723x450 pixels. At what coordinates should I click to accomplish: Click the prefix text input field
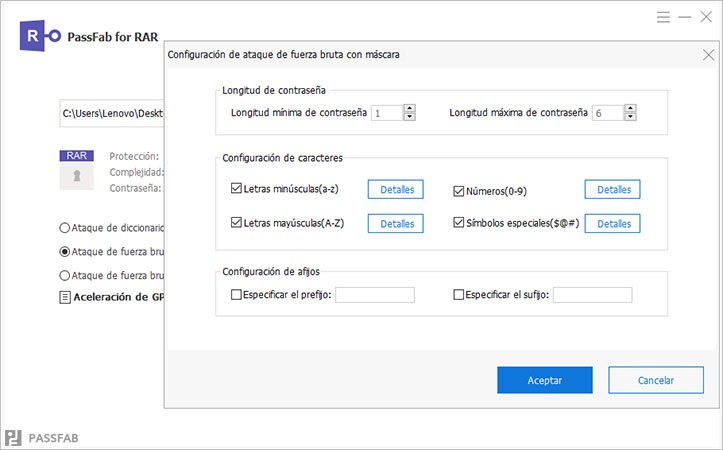[x=375, y=295]
